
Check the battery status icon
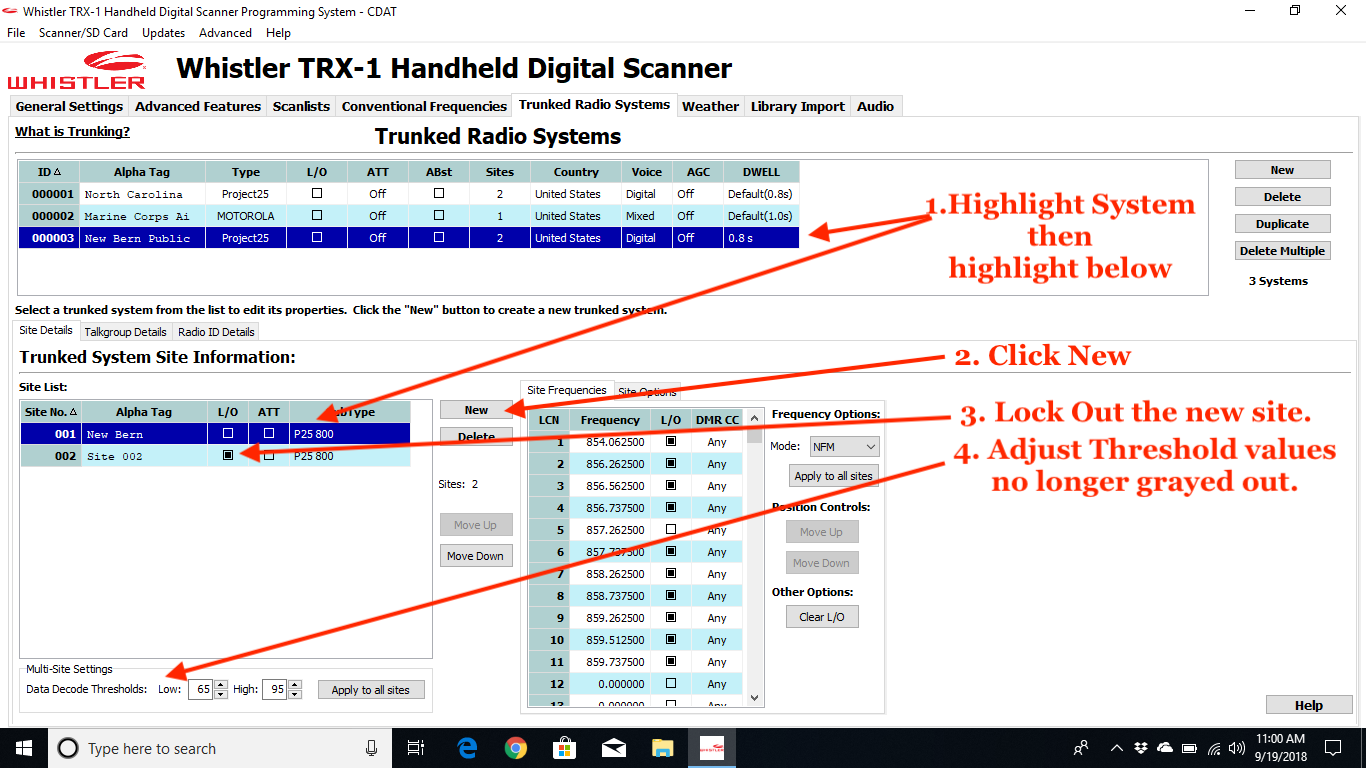(x=1190, y=748)
